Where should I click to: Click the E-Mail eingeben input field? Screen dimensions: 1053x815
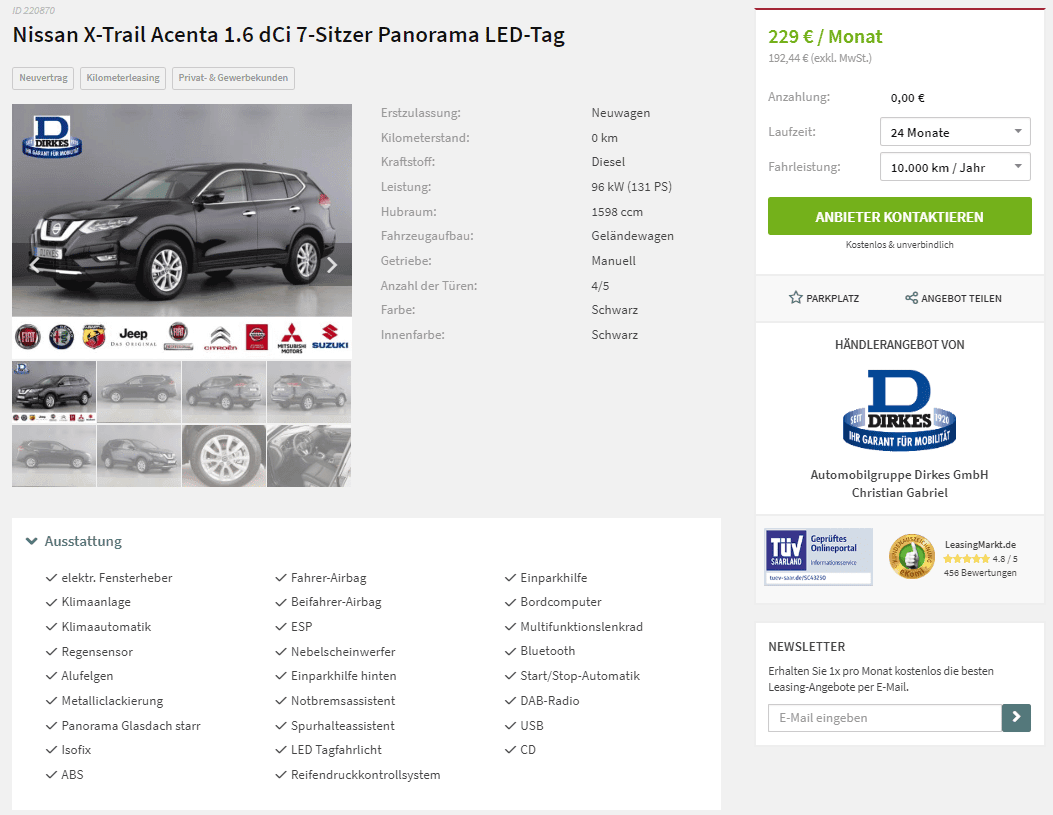[884, 718]
